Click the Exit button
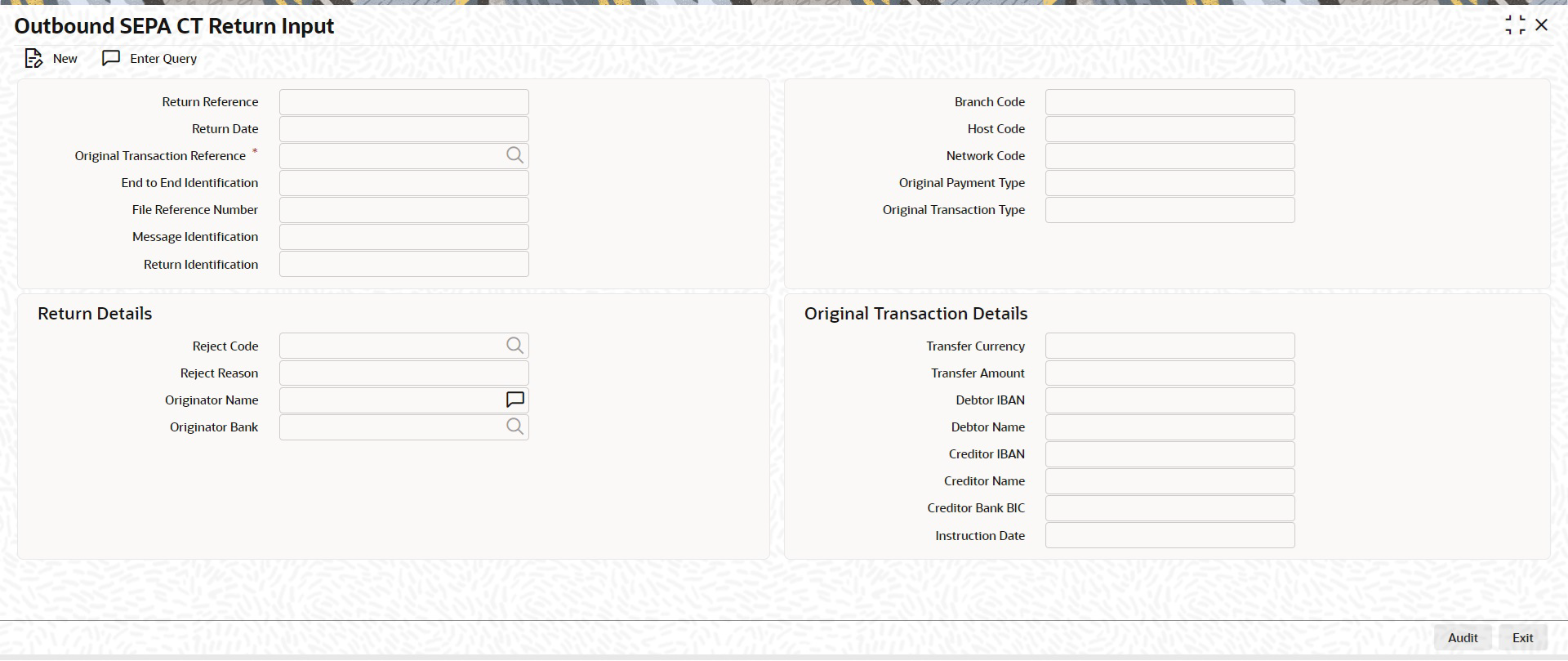The height and width of the screenshot is (661, 1568). point(1522,638)
